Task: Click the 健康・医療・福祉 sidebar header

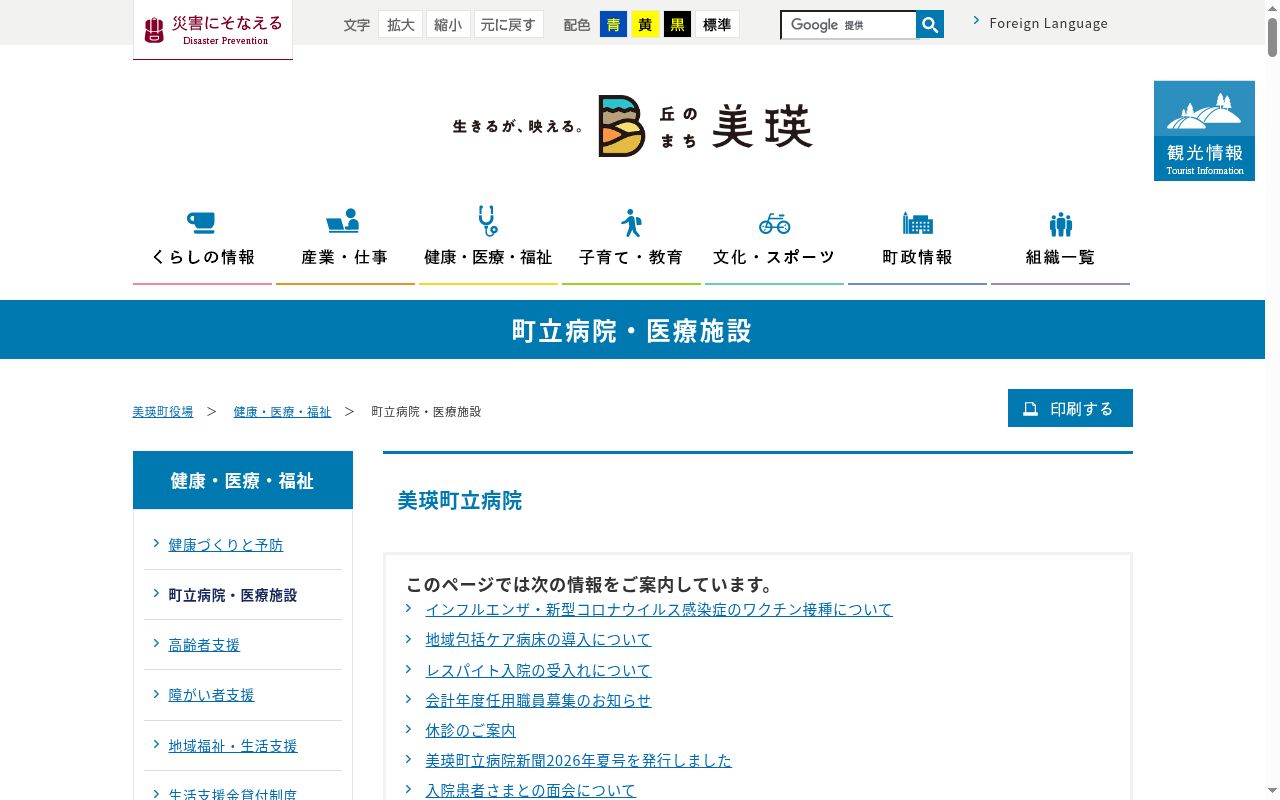Action: tap(243, 480)
